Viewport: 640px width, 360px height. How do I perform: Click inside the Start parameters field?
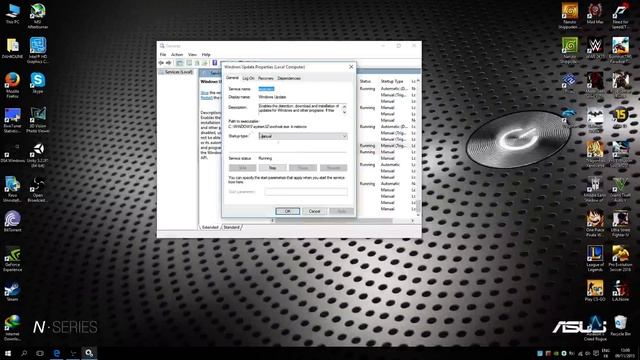point(306,191)
